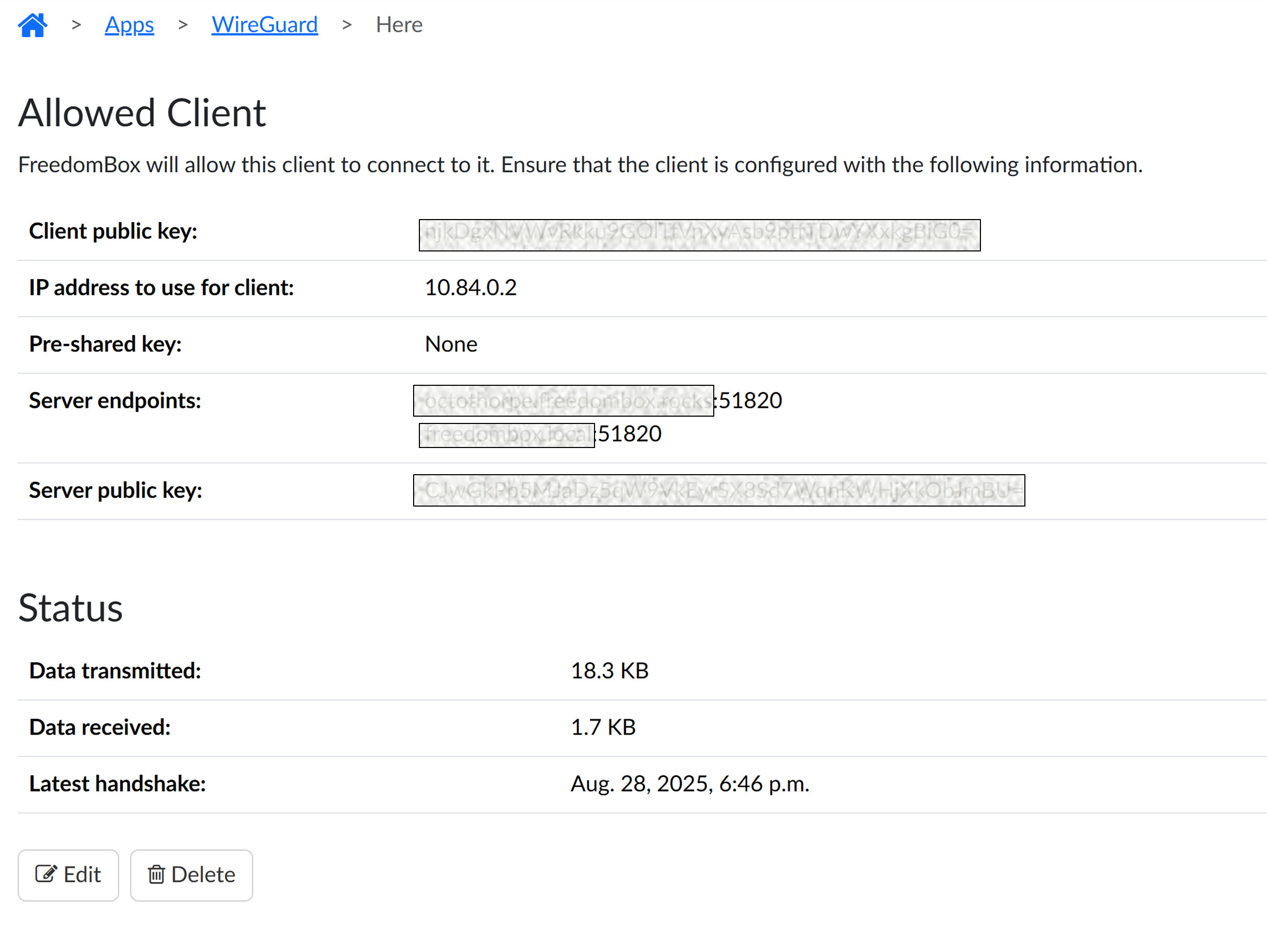
Task: Click the 'Client public key:' label
Action: (x=113, y=232)
